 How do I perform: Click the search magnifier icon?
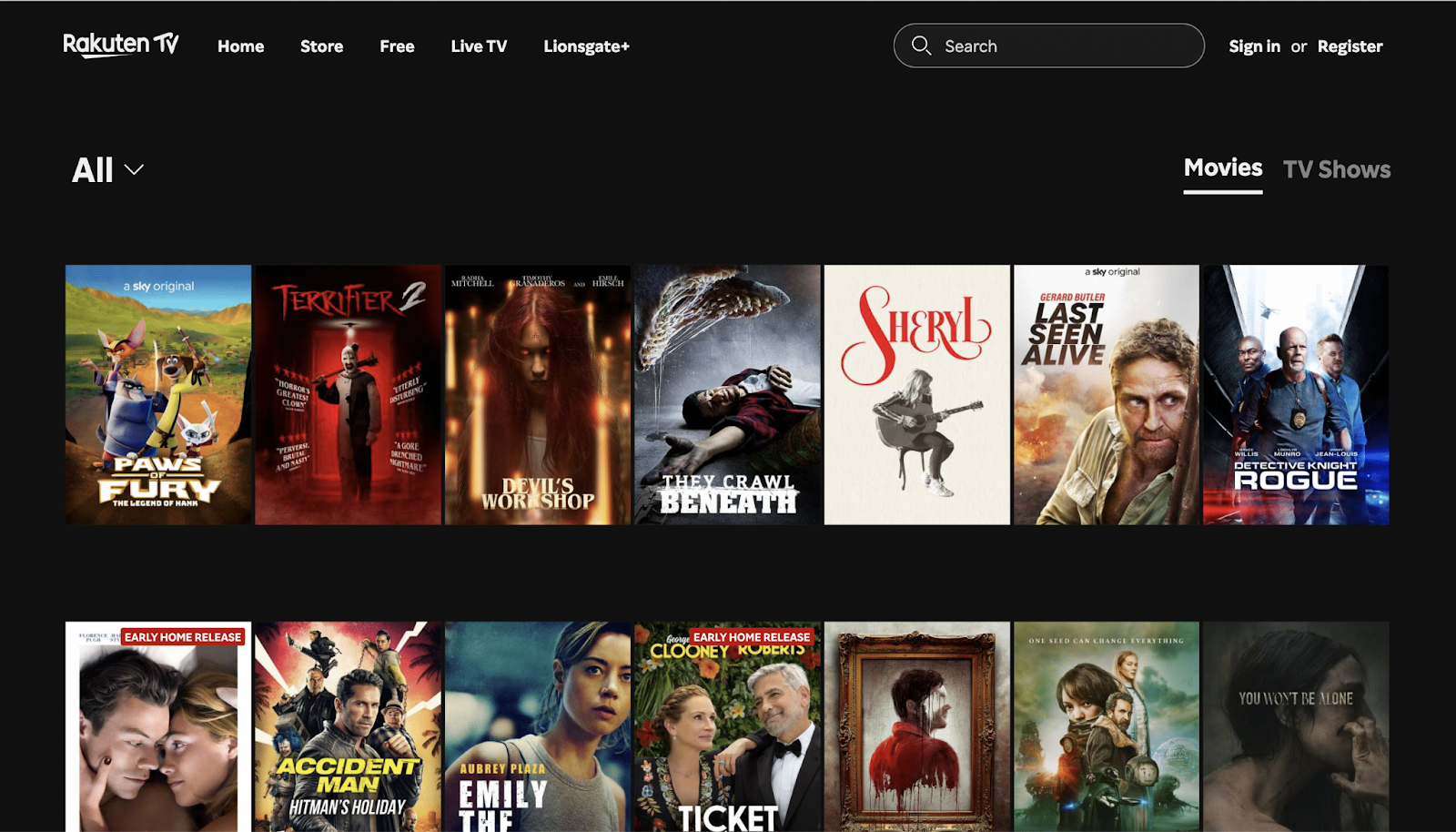pyautogui.click(x=921, y=46)
